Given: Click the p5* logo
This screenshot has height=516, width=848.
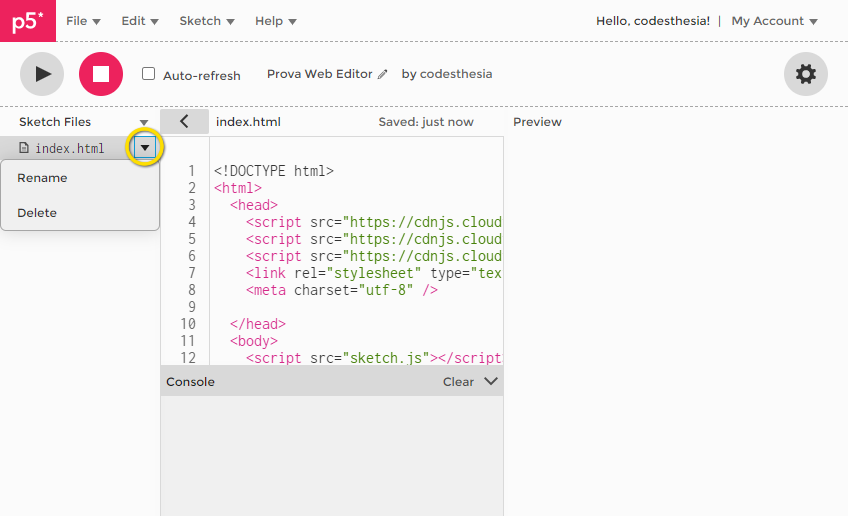Looking at the screenshot, I should [28, 21].
